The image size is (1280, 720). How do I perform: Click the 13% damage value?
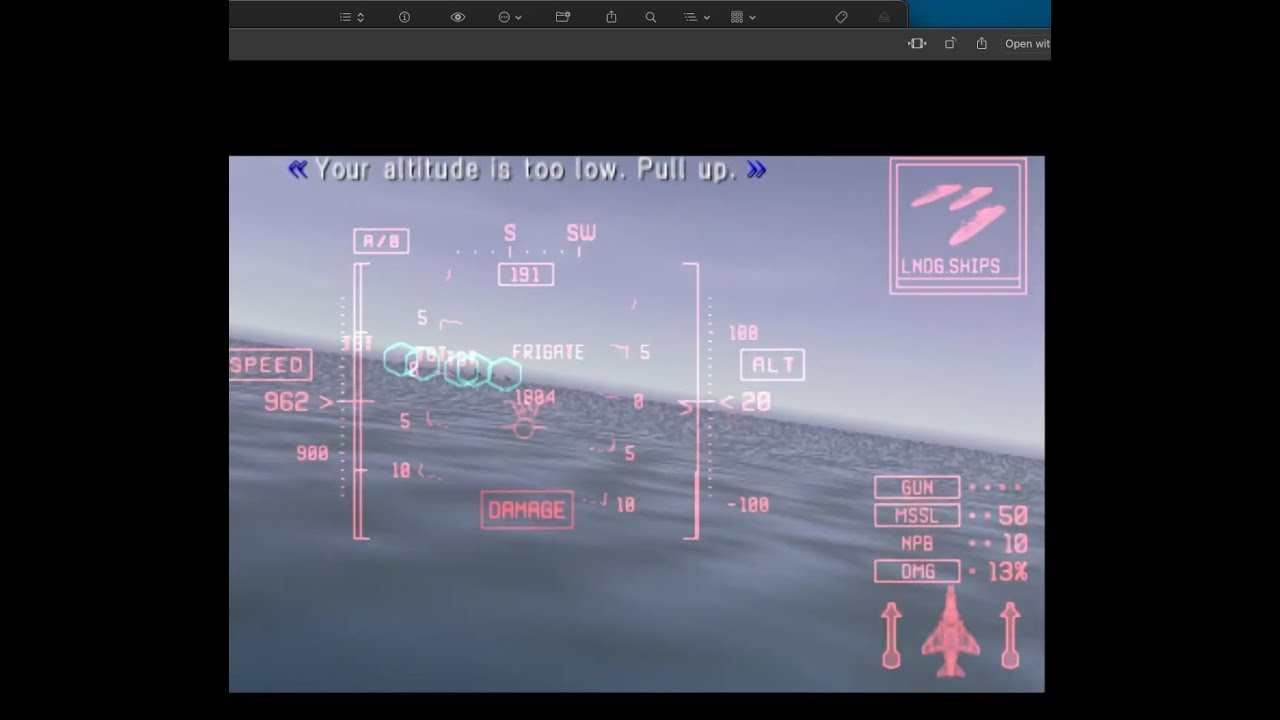coord(1008,572)
